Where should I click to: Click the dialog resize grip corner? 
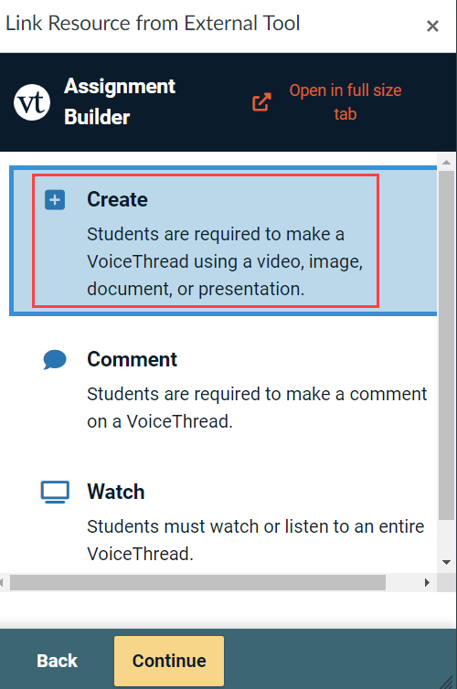tap(448, 680)
